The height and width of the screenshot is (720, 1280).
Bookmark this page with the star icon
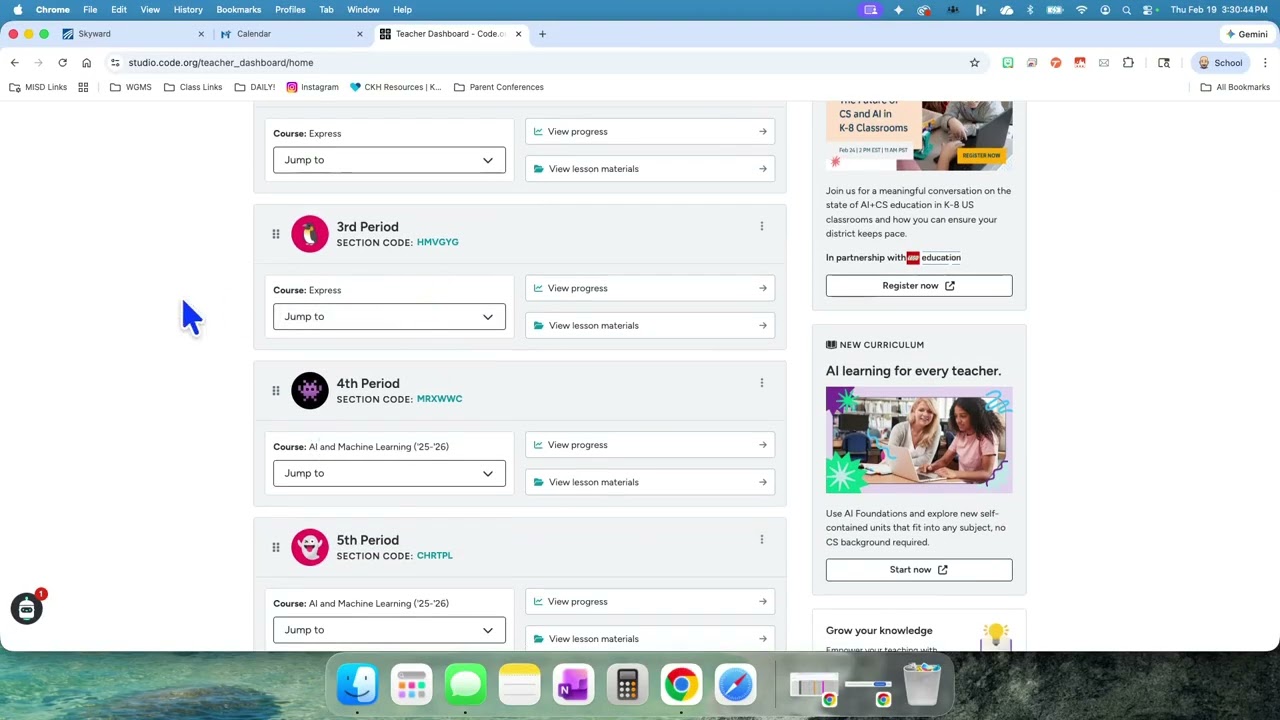[974, 63]
